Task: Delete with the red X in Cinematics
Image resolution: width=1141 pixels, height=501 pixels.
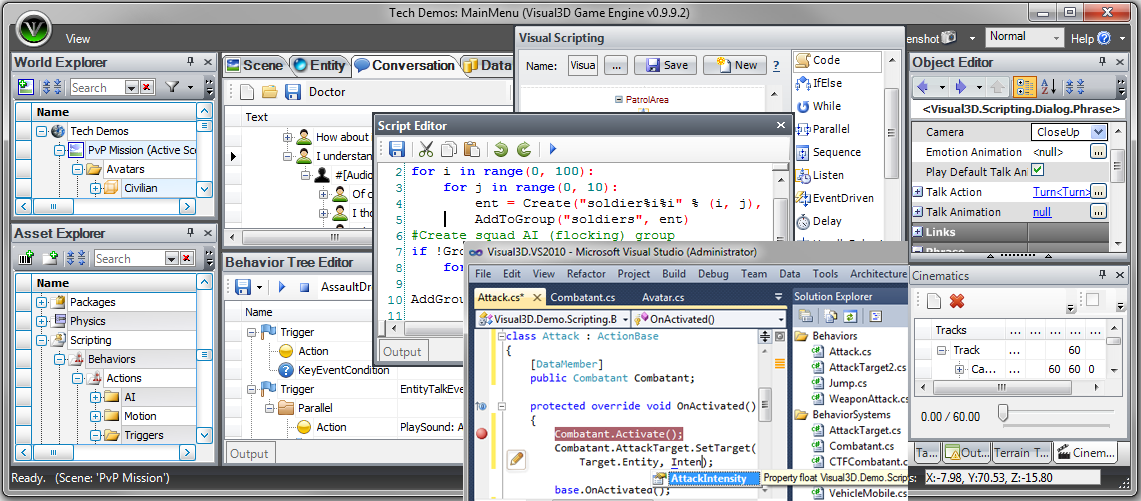Action: point(957,301)
